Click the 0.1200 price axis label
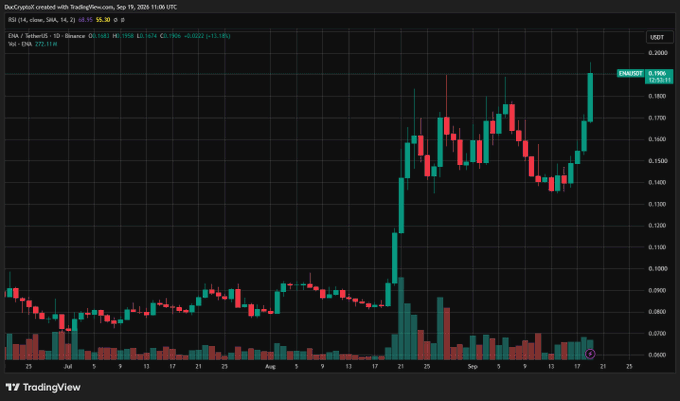Viewport: 680px width, 401px height. 657,225
